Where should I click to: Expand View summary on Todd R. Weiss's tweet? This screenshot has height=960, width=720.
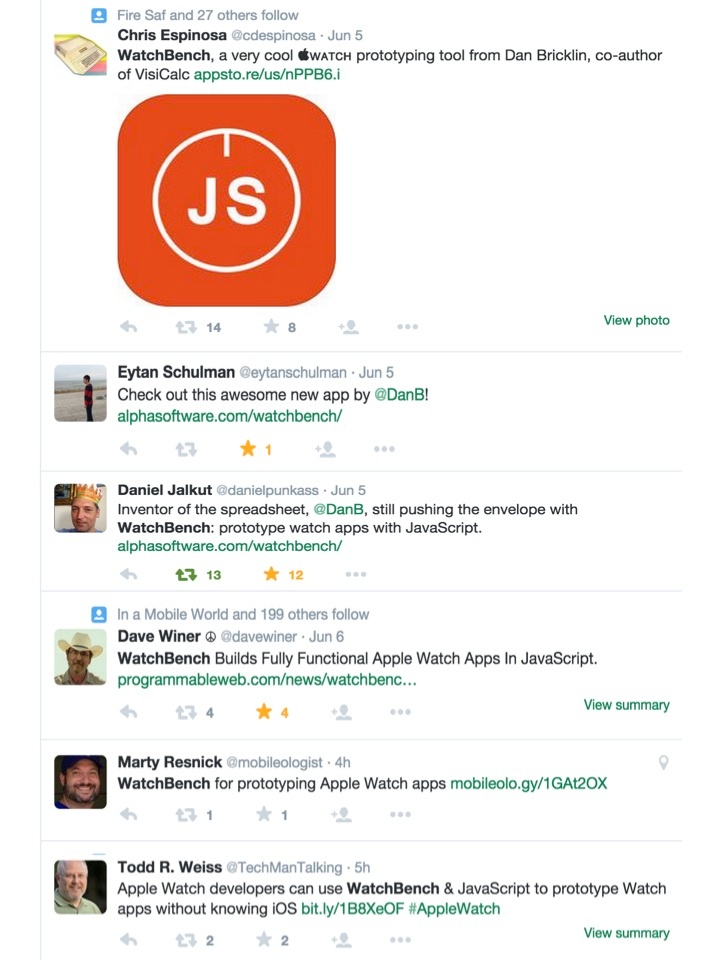tap(626, 933)
